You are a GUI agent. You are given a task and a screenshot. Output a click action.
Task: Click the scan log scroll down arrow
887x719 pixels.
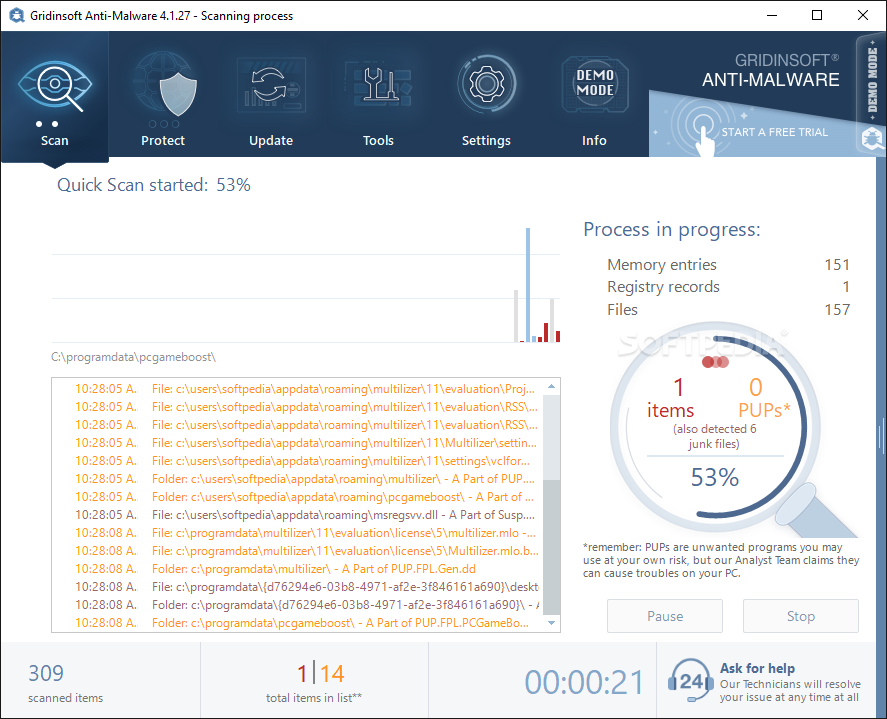[552, 623]
